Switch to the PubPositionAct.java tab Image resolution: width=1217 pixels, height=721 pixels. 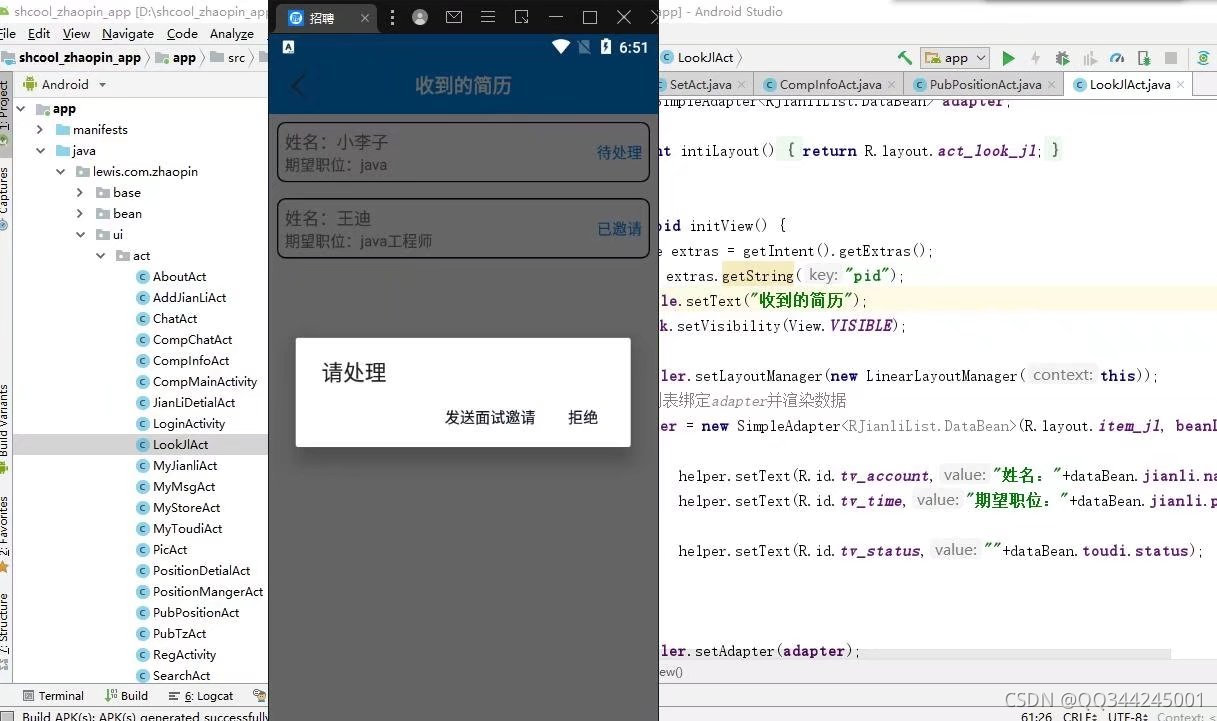[x=985, y=85]
